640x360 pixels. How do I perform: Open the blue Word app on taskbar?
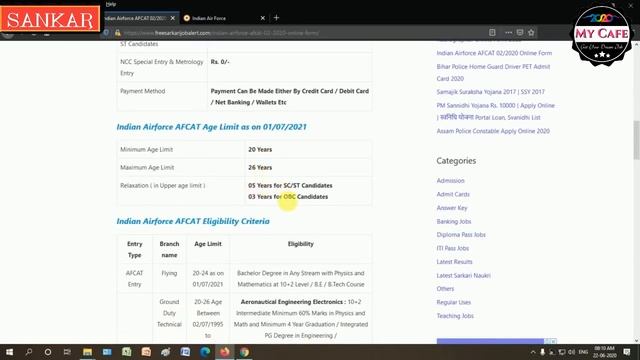[x=185, y=352]
